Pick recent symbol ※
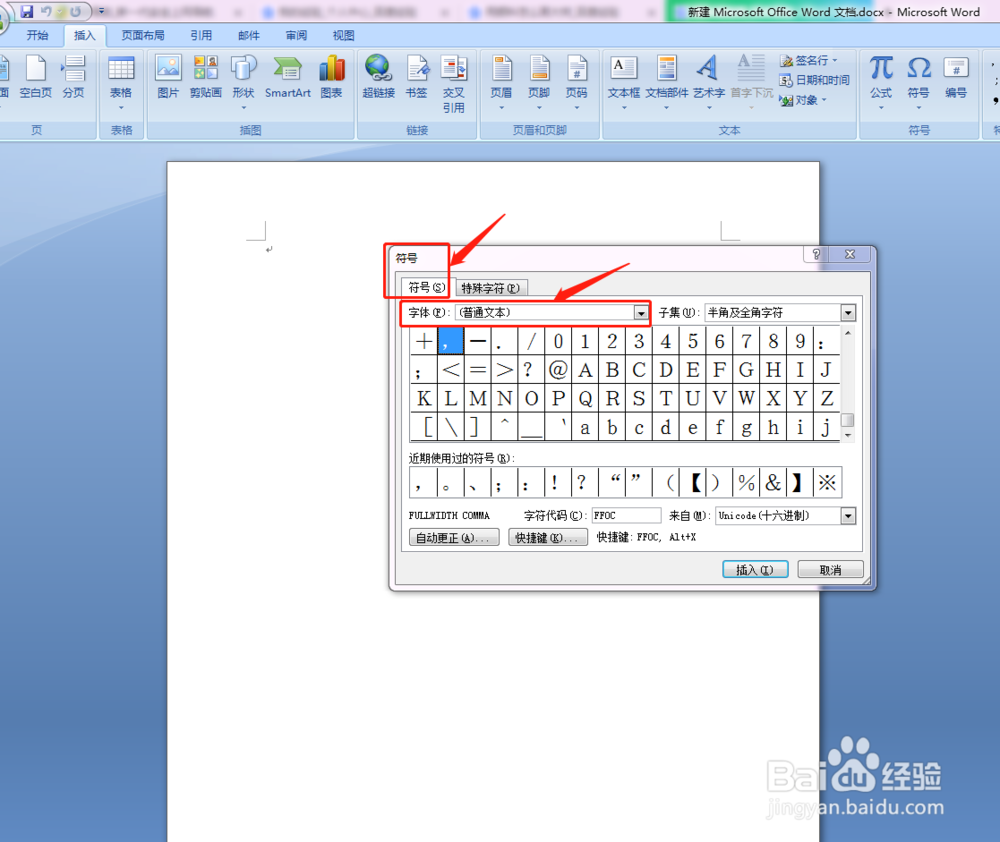Viewport: 1000px width, 842px height. pos(827,483)
